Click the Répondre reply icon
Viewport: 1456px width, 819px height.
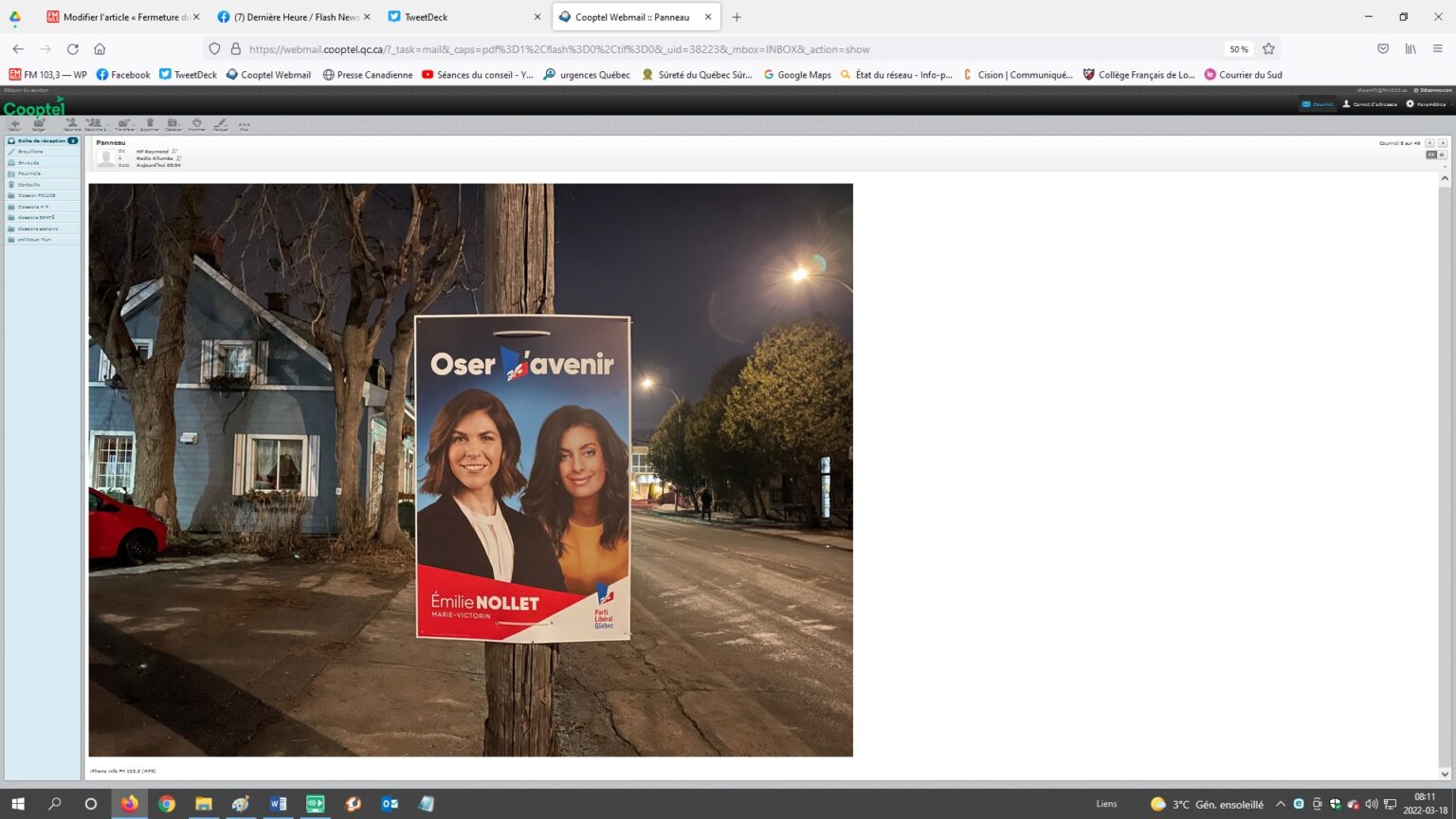71,124
